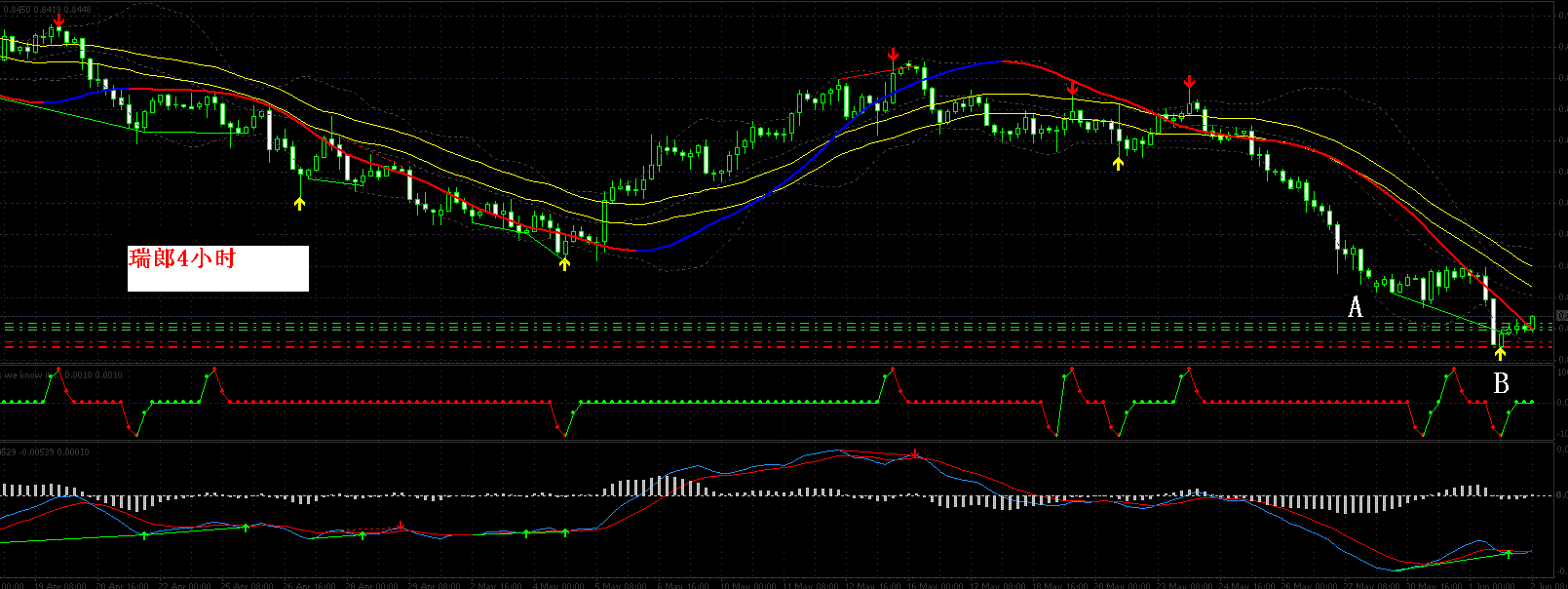The width and height of the screenshot is (1568, 589).
Task: Select the green up arrow at MACD's far-right end
Action: click(x=1509, y=554)
